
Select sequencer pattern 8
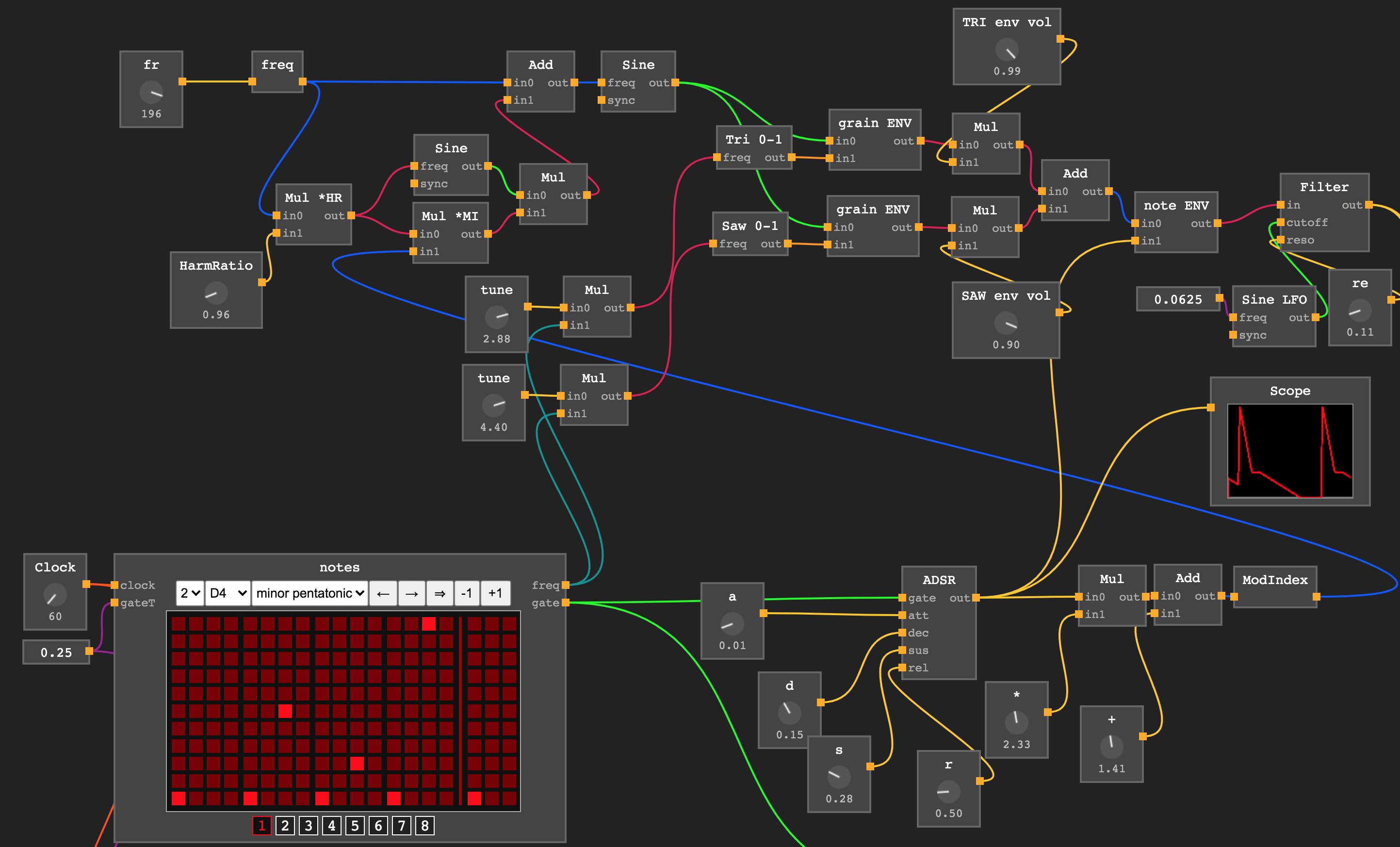point(424,826)
